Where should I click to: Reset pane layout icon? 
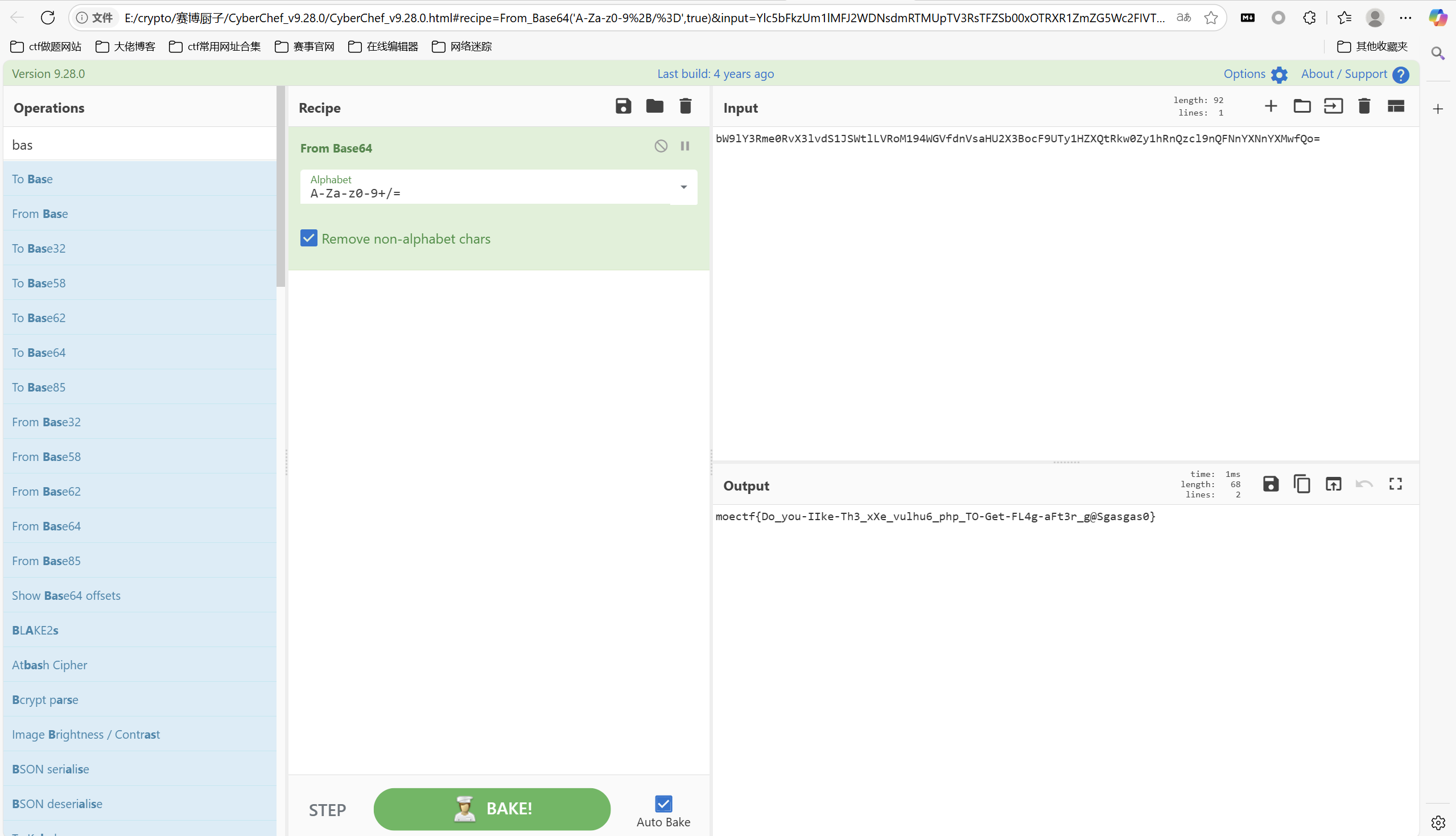pyautogui.click(x=1396, y=106)
